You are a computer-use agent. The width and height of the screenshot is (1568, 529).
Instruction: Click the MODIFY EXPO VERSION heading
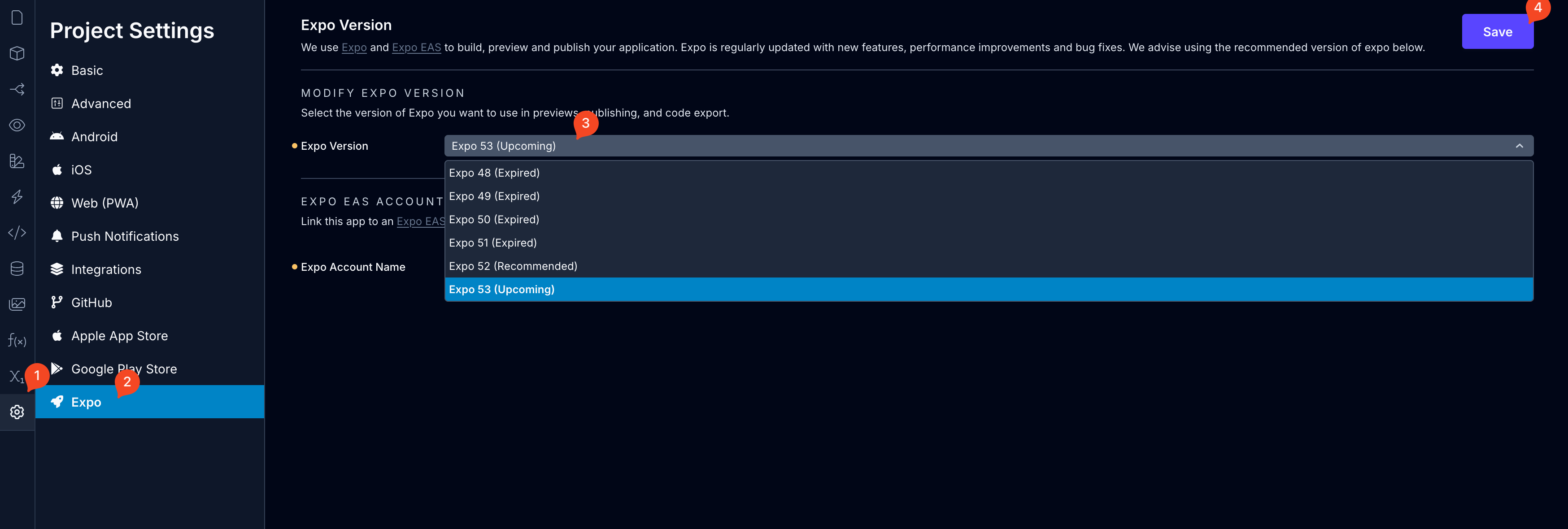coord(383,93)
